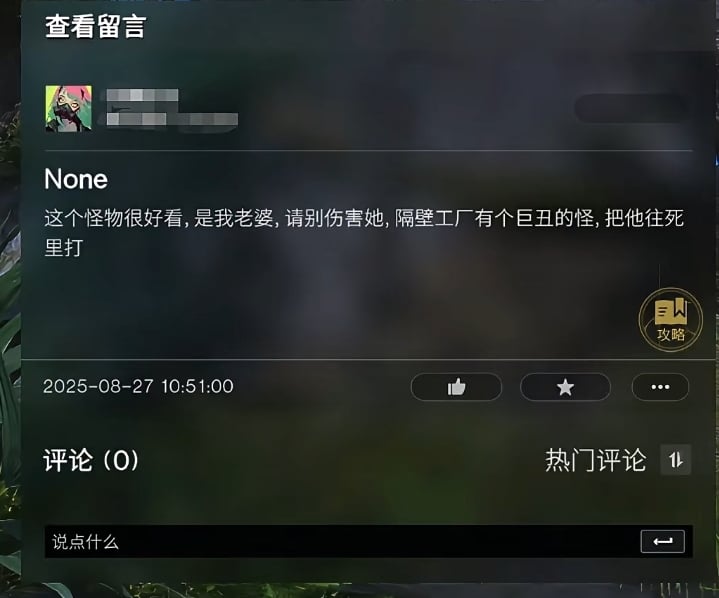719x598 pixels.
Task: Open the three-dots more options button
Action: click(660, 387)
